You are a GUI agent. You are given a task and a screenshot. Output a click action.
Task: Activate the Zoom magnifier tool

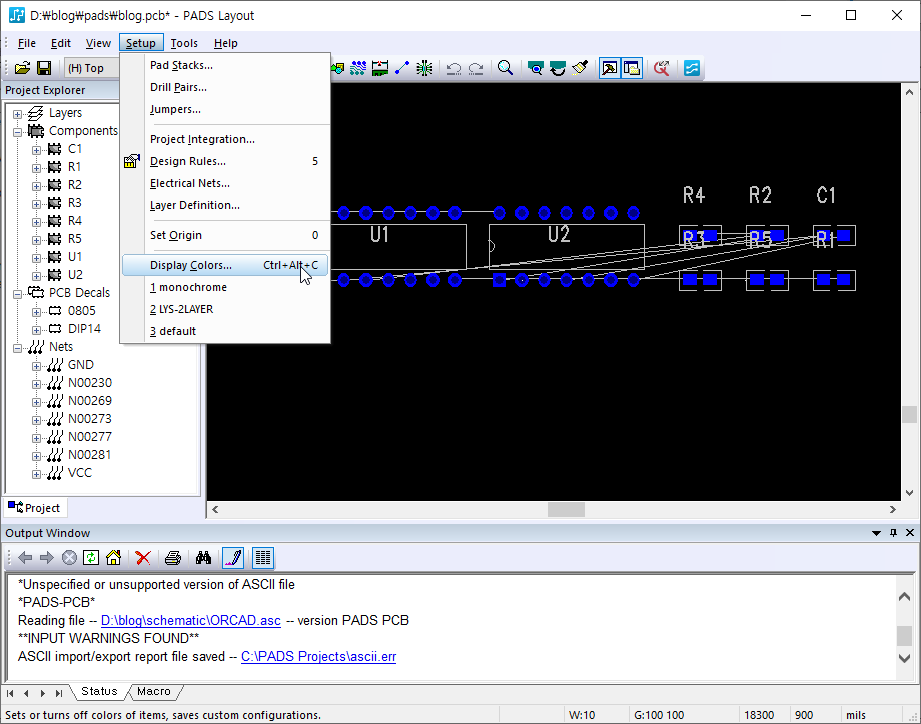pos(505,68)
